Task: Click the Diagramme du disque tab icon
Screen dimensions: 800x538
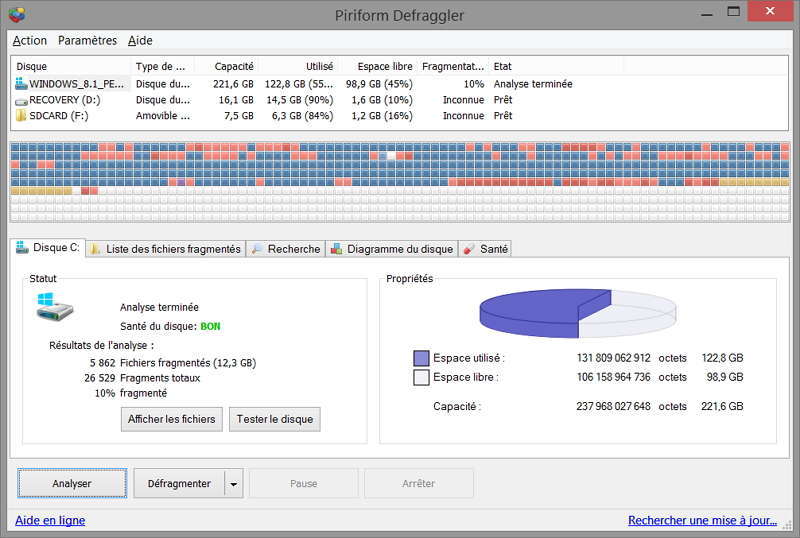Action: [x=336, y=249]
